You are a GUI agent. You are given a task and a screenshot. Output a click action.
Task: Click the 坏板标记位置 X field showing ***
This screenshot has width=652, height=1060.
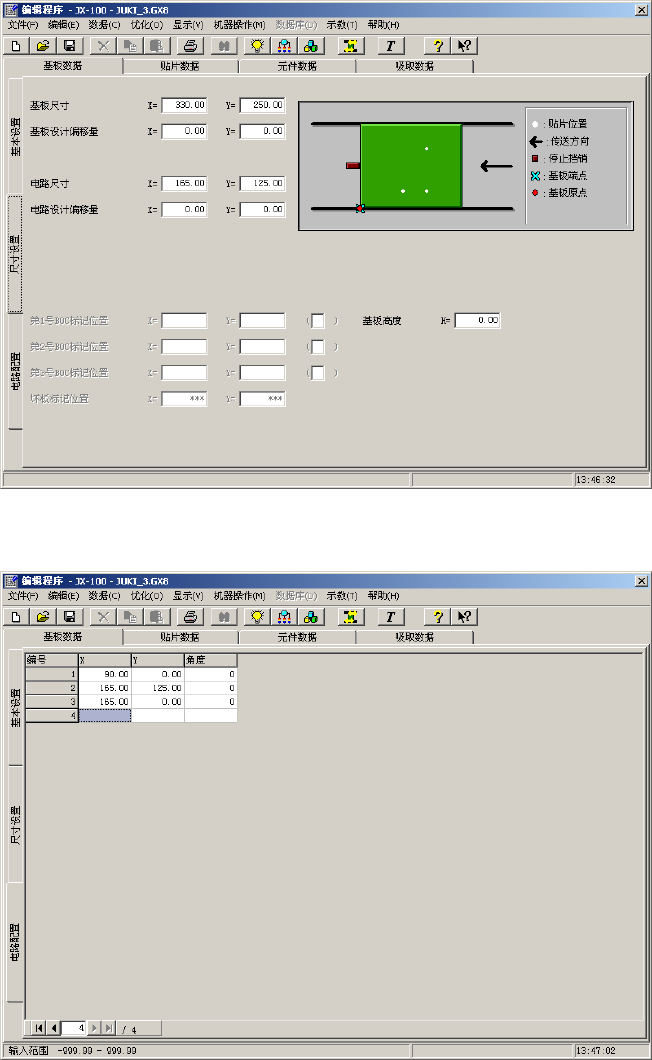click(184, 399)
